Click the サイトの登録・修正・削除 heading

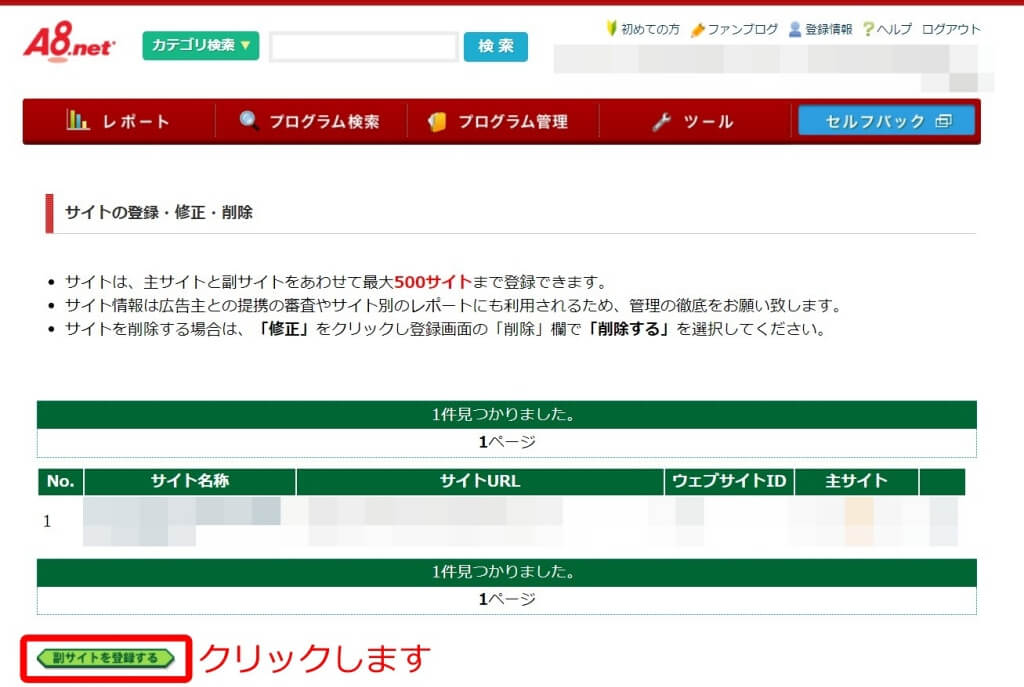[159, 212]
